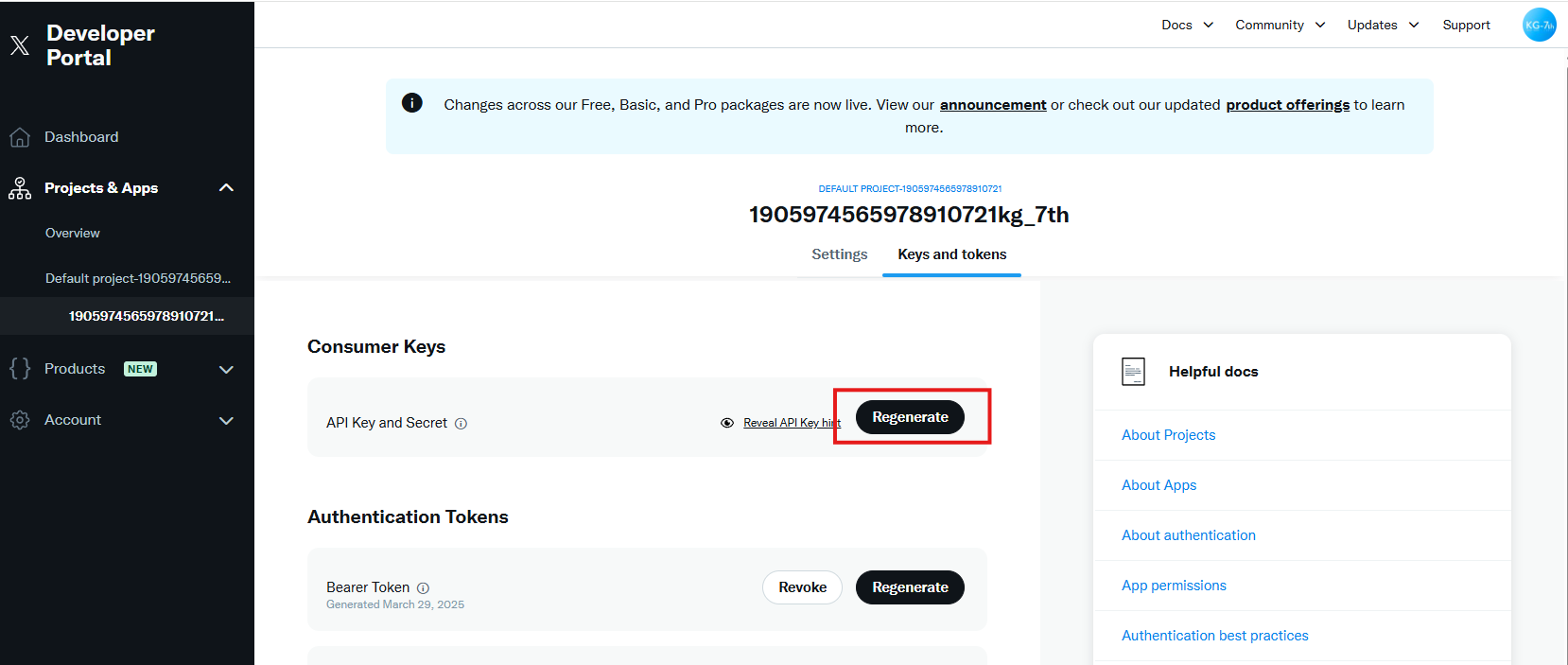Click info icon next to API Key and Secret
Image resolution: width=1568 pixels, height=665 pixels.
(x=462, y=424)
